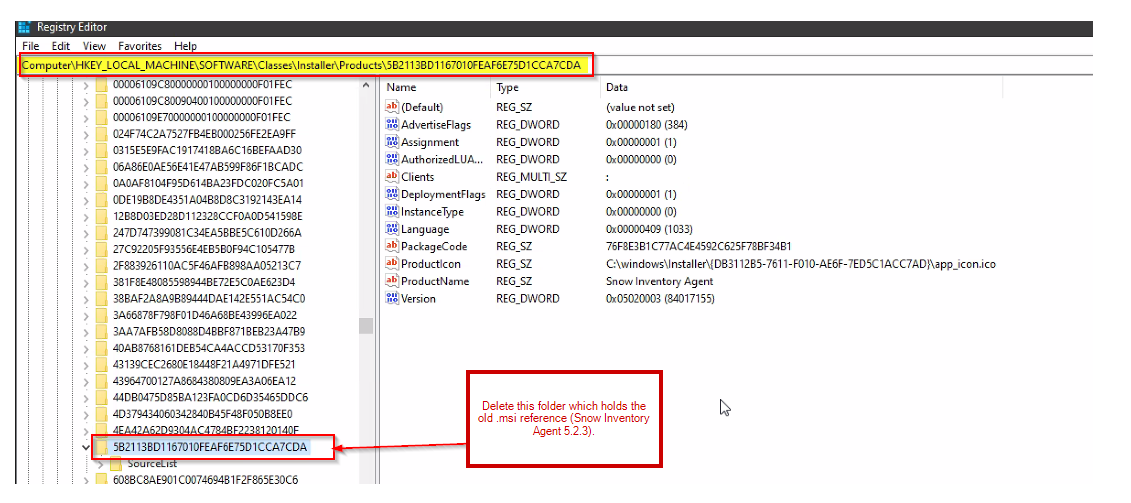Click the DeploymentFlags DWORD value icon
1131x503 pixels.
tap(392, 194)
